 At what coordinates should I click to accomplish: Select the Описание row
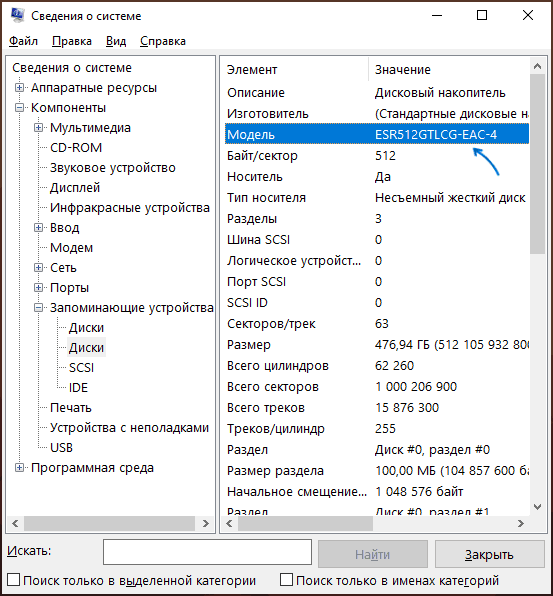click(377, 92)
